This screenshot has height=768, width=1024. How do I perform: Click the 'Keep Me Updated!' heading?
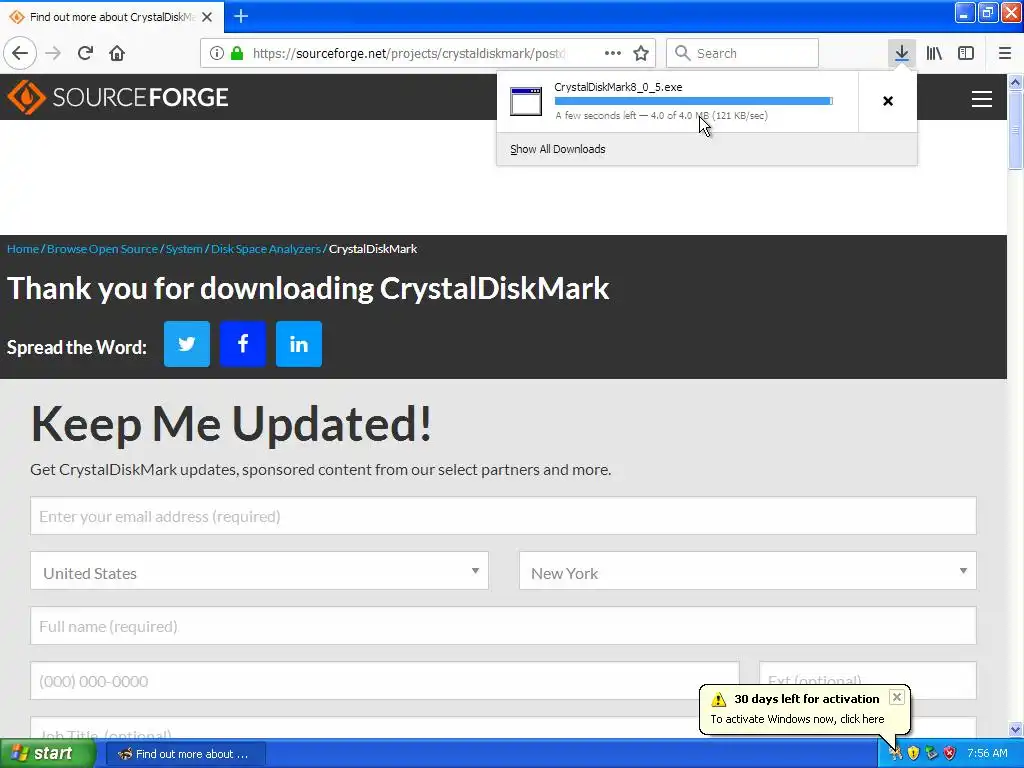(x=231, y=424)
